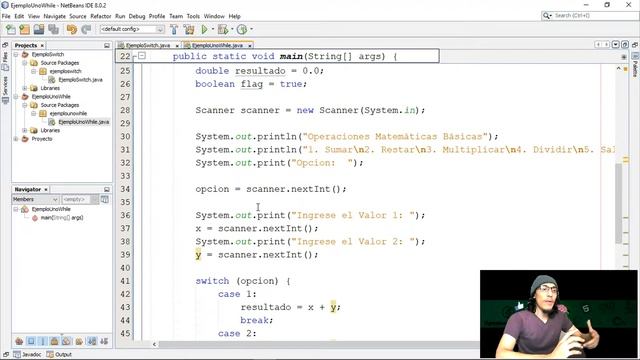Toggle Show Non-Public Members filter in Navigator
Image resolution: width=640 pixels, height=360 pixels.
point(55,341)
